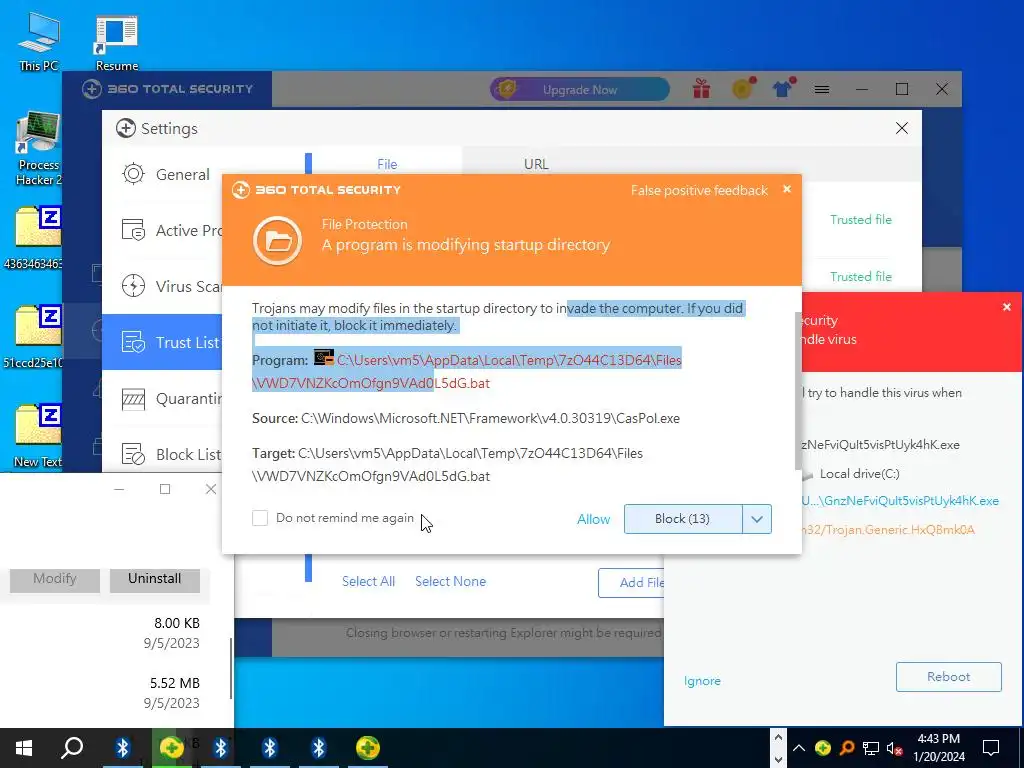The image size is (1024, 768).
Task: Open the T-shirt skin icon in 360 title bar
Action: pyautogui.click(x=782, y=88)
